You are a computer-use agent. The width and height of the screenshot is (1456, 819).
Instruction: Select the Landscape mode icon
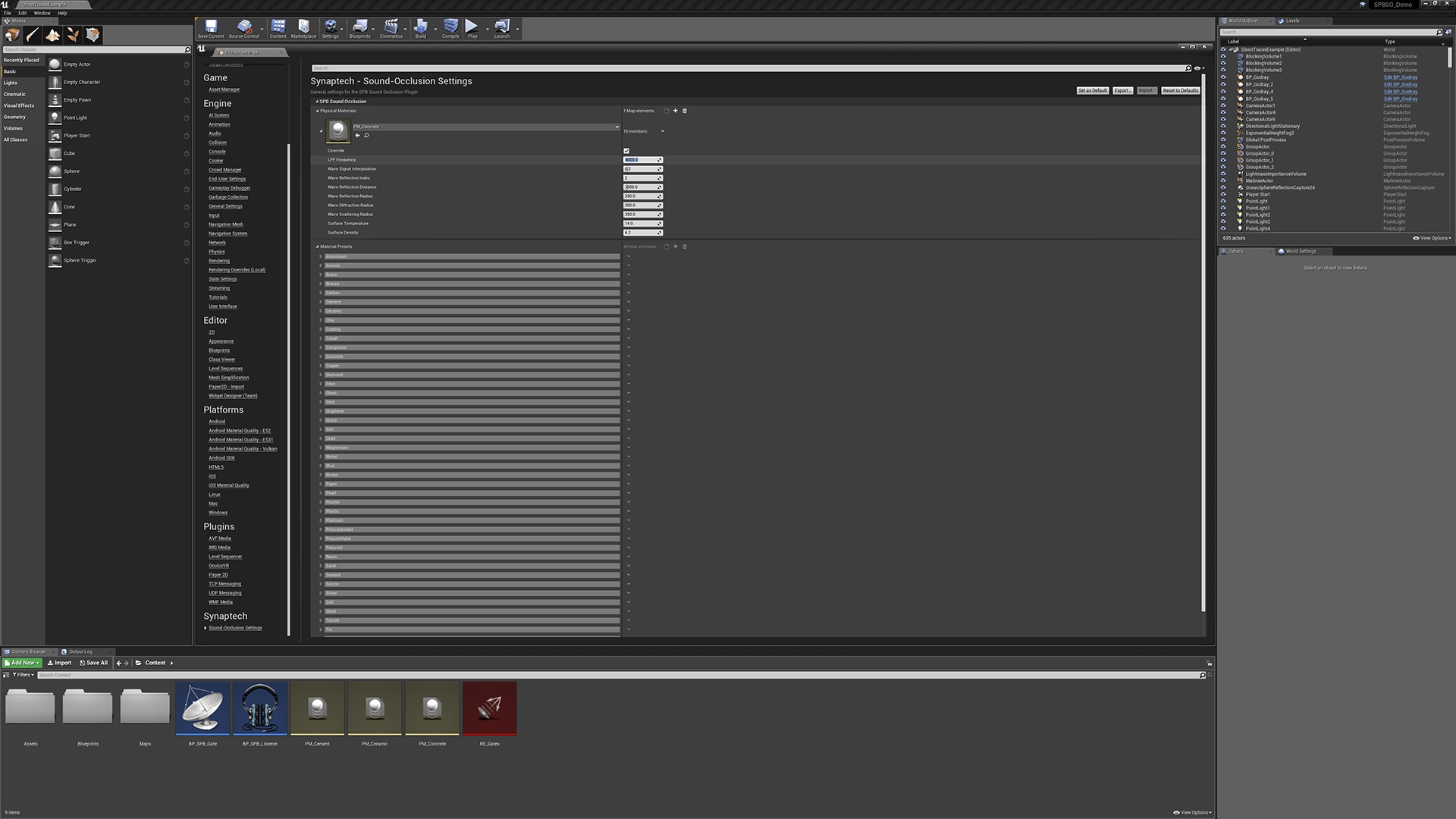[x=52, y=35]
